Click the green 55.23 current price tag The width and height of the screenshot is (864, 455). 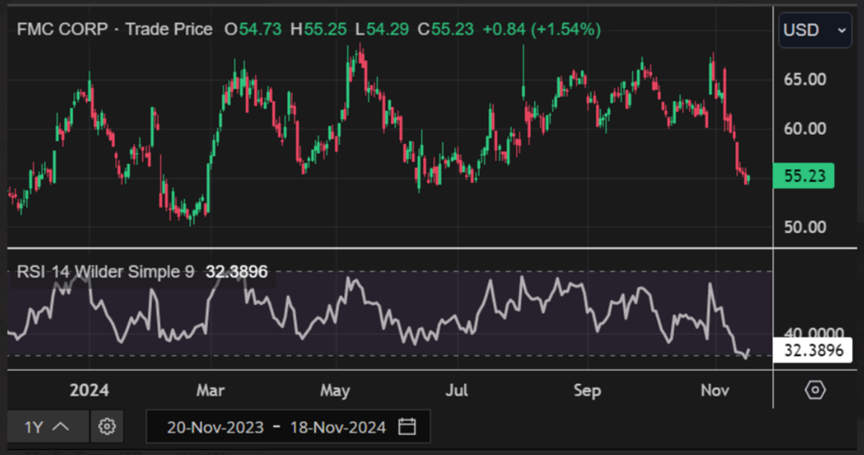(x=803, y=176)
